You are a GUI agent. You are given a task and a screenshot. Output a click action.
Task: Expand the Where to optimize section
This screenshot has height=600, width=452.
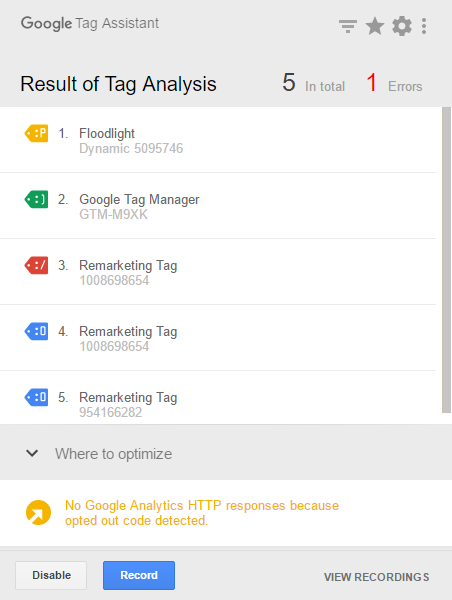226,454
